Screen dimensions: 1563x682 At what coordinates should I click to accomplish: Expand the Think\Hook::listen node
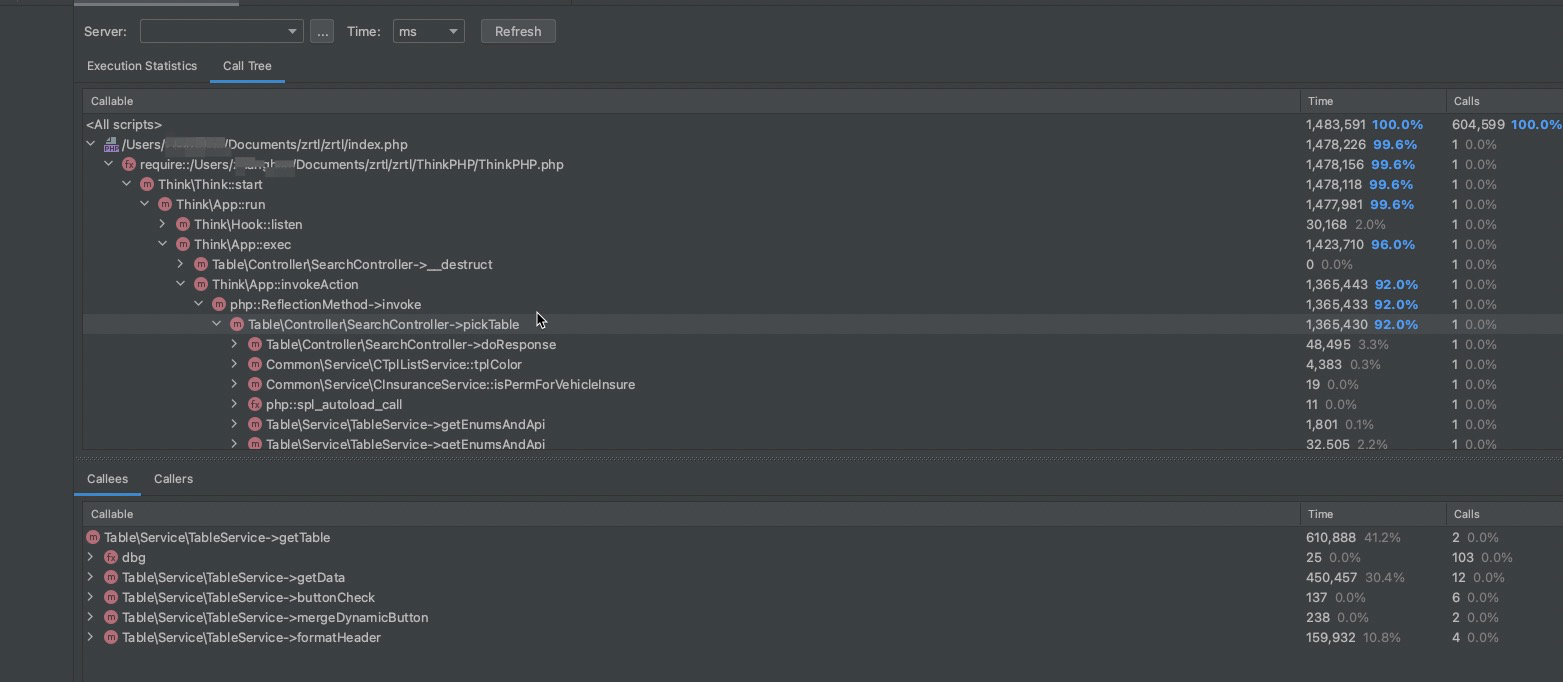tap(163, 225)
